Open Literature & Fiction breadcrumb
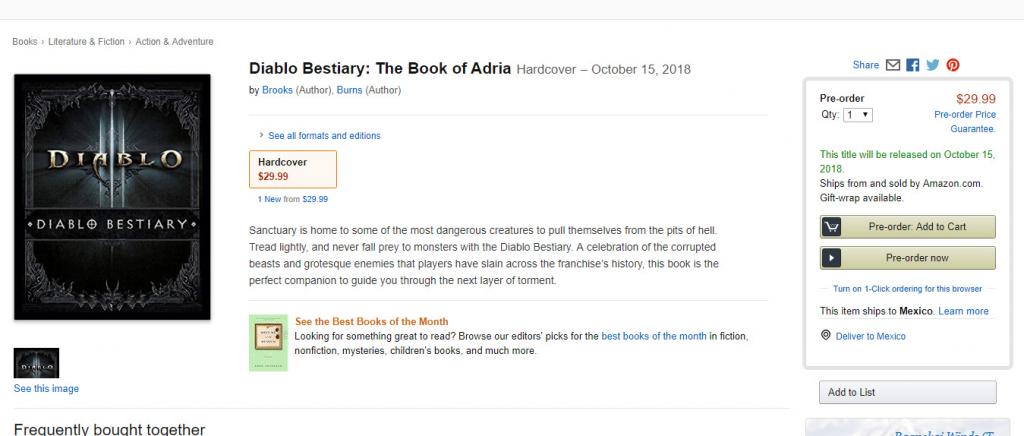Screen dimensions: 1024x436 pos(85,42)
